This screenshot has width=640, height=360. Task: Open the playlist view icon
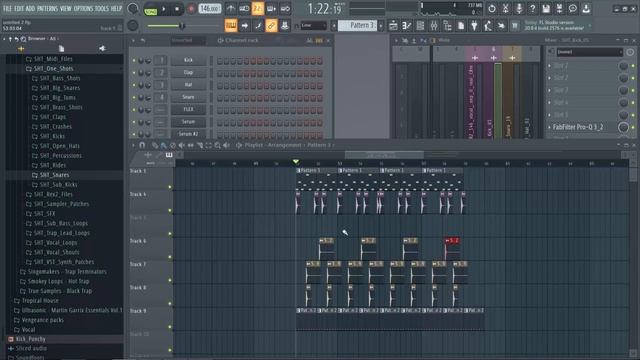(x=393, y=26)
